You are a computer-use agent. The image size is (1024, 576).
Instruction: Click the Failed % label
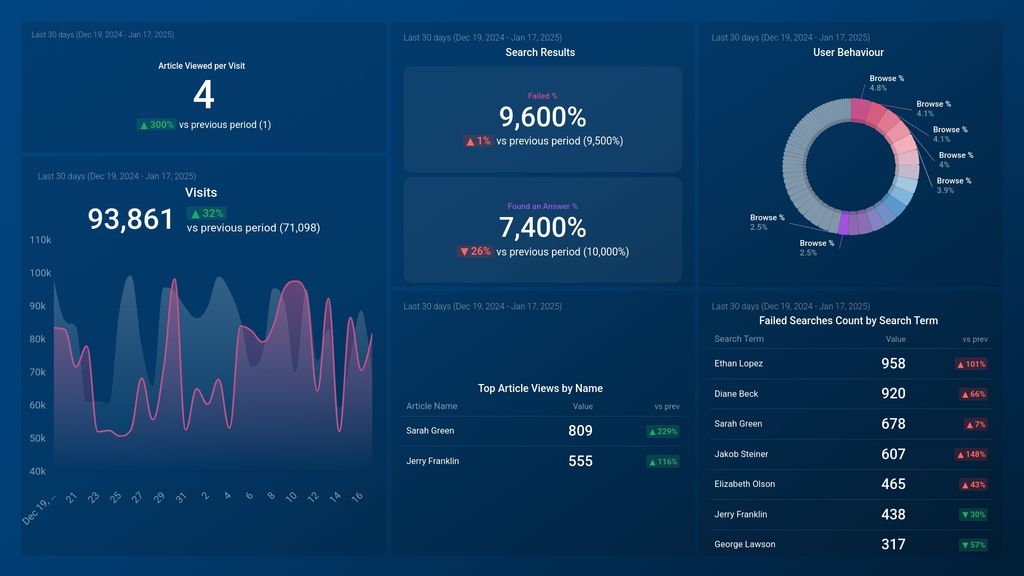coord(542,96)
